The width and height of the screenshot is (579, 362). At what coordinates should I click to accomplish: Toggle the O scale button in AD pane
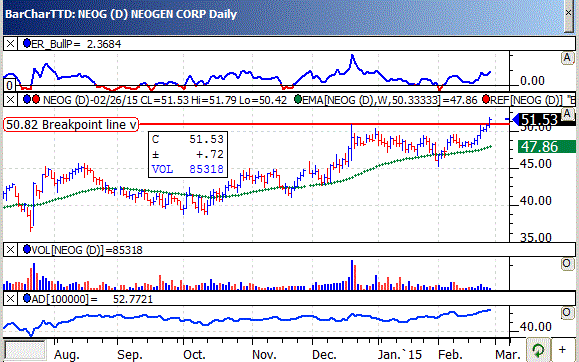point(567,313)
